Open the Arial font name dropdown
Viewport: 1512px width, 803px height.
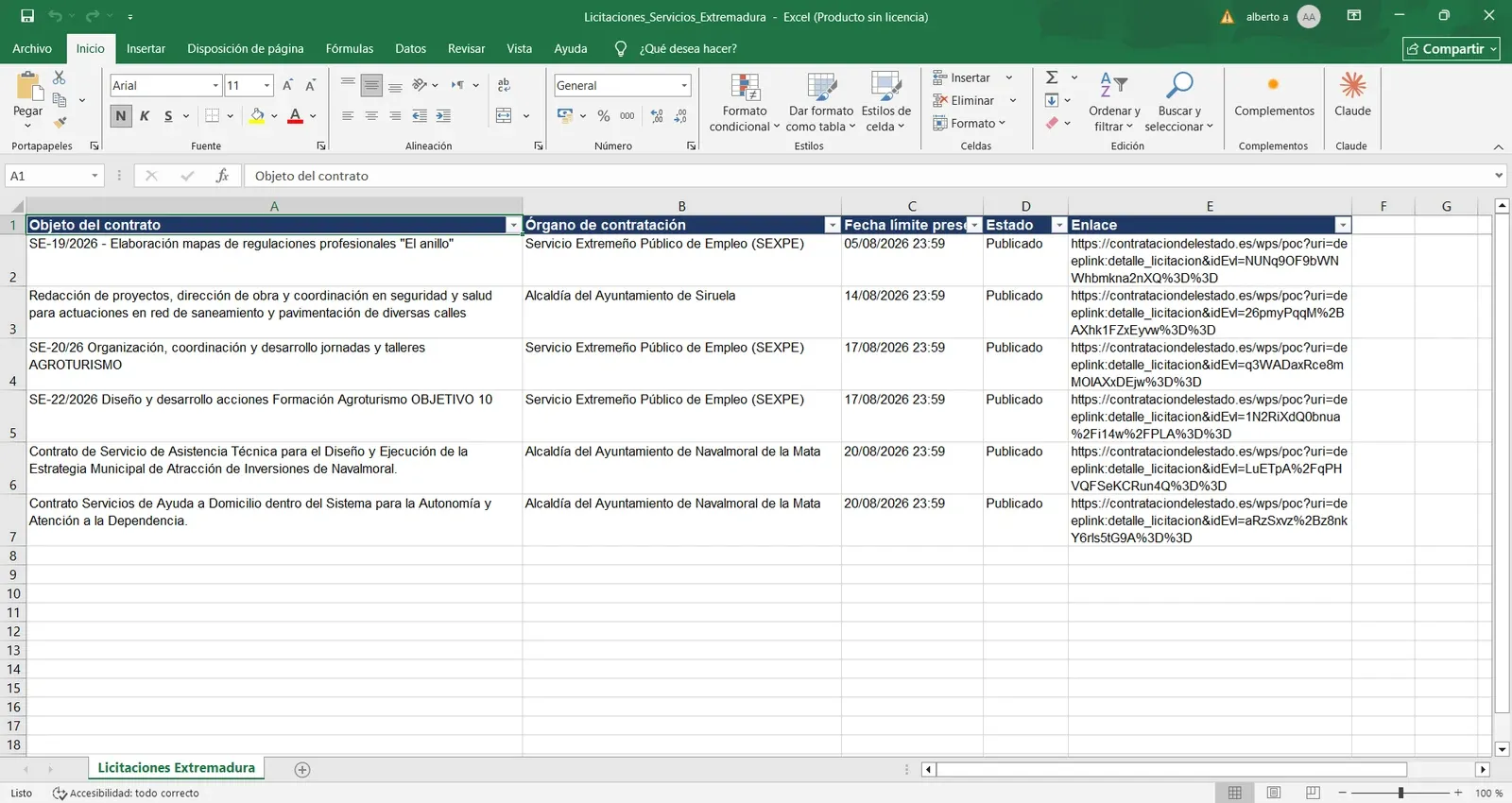pos(215,85)
